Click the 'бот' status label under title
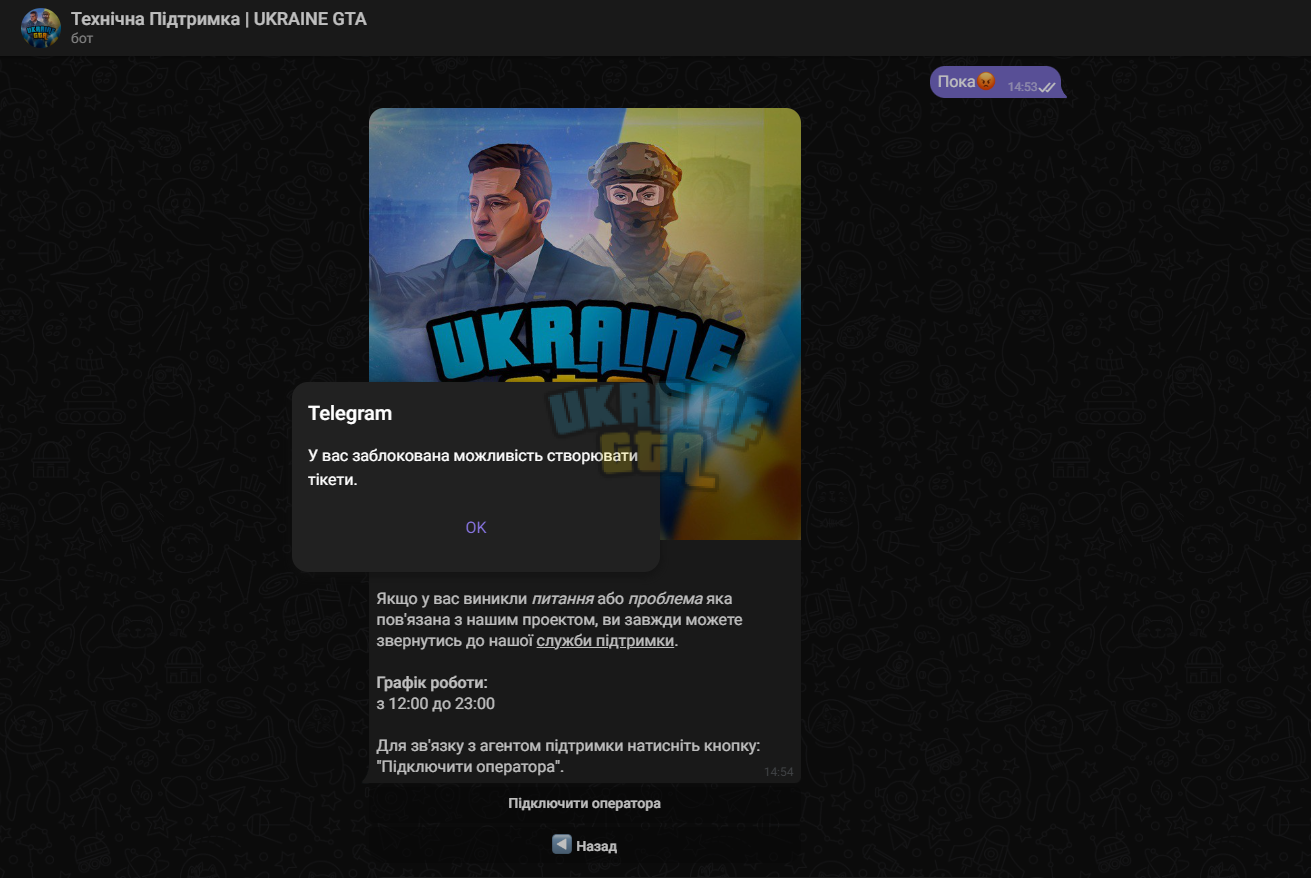1311x878 pixels. pyautogui.click(x=82, y=38)
